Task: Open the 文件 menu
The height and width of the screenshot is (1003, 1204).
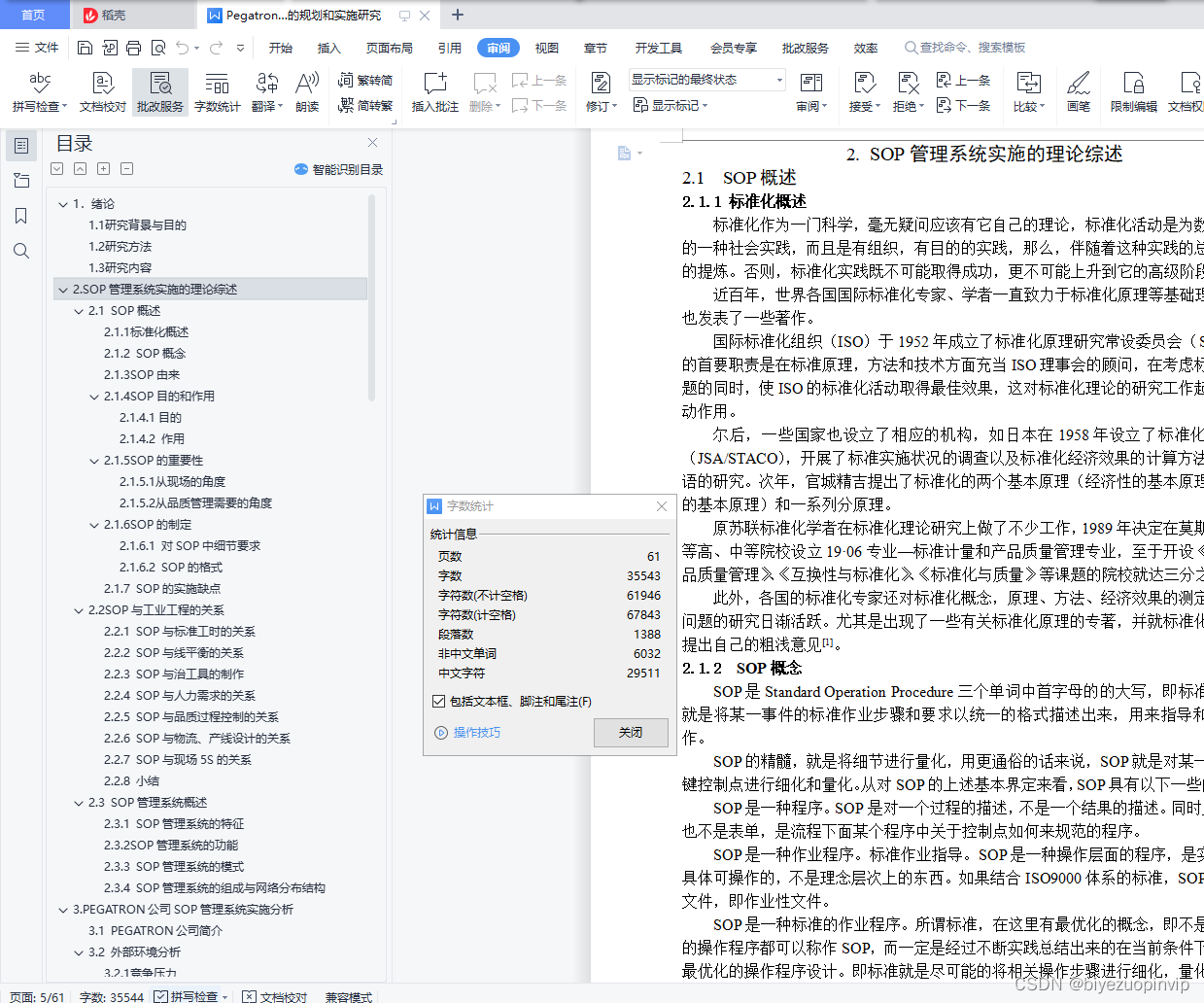Action: click(49, 47)
